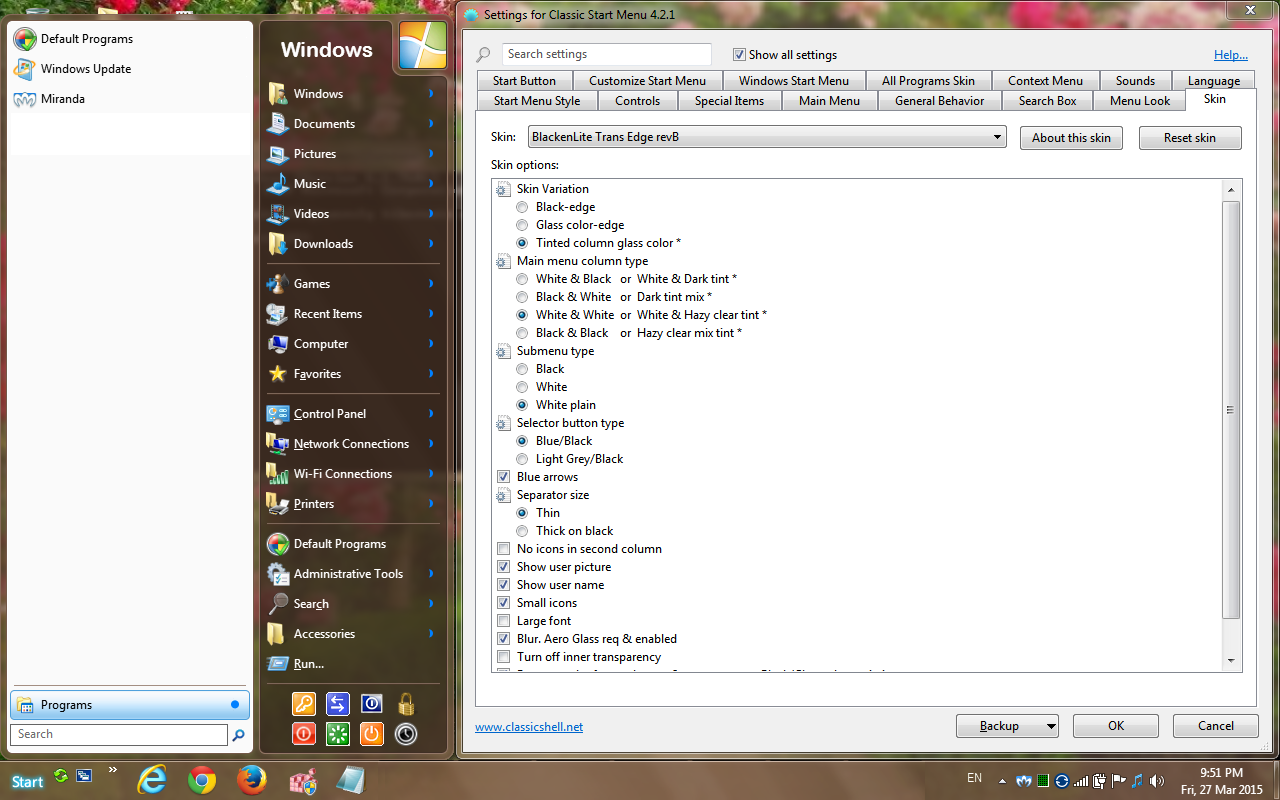Choose Thick on black separator size
This screenshot has height=800, width=1280.
[522, 531]
